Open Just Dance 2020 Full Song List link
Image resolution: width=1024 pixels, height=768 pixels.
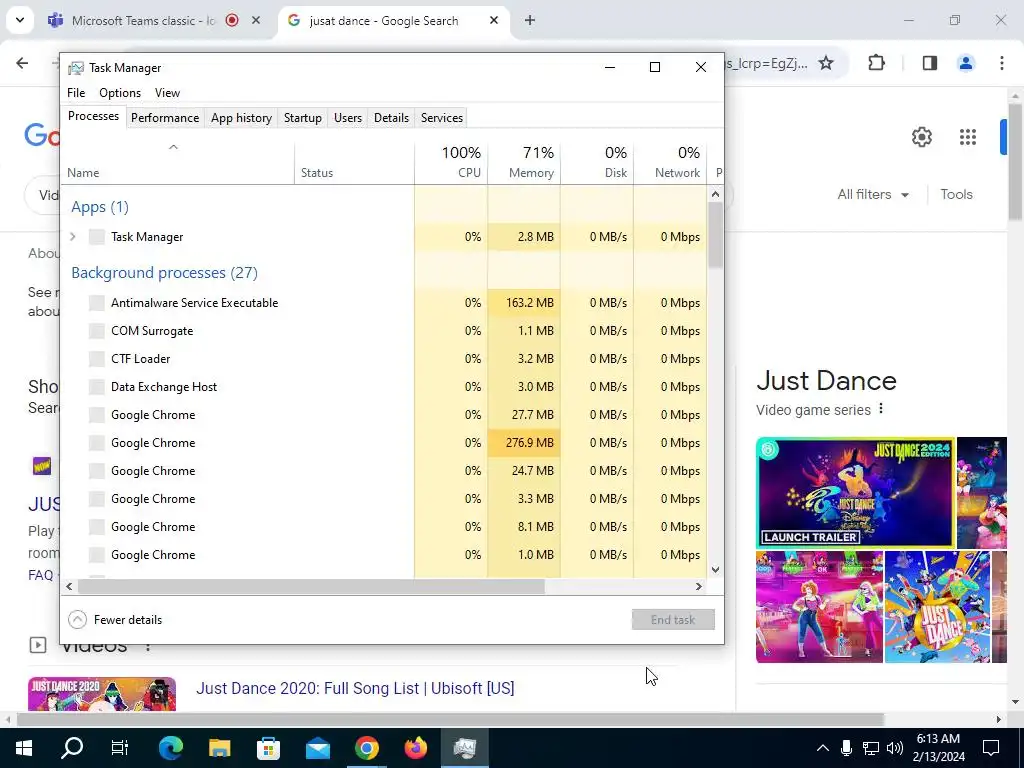click(355, 688)
